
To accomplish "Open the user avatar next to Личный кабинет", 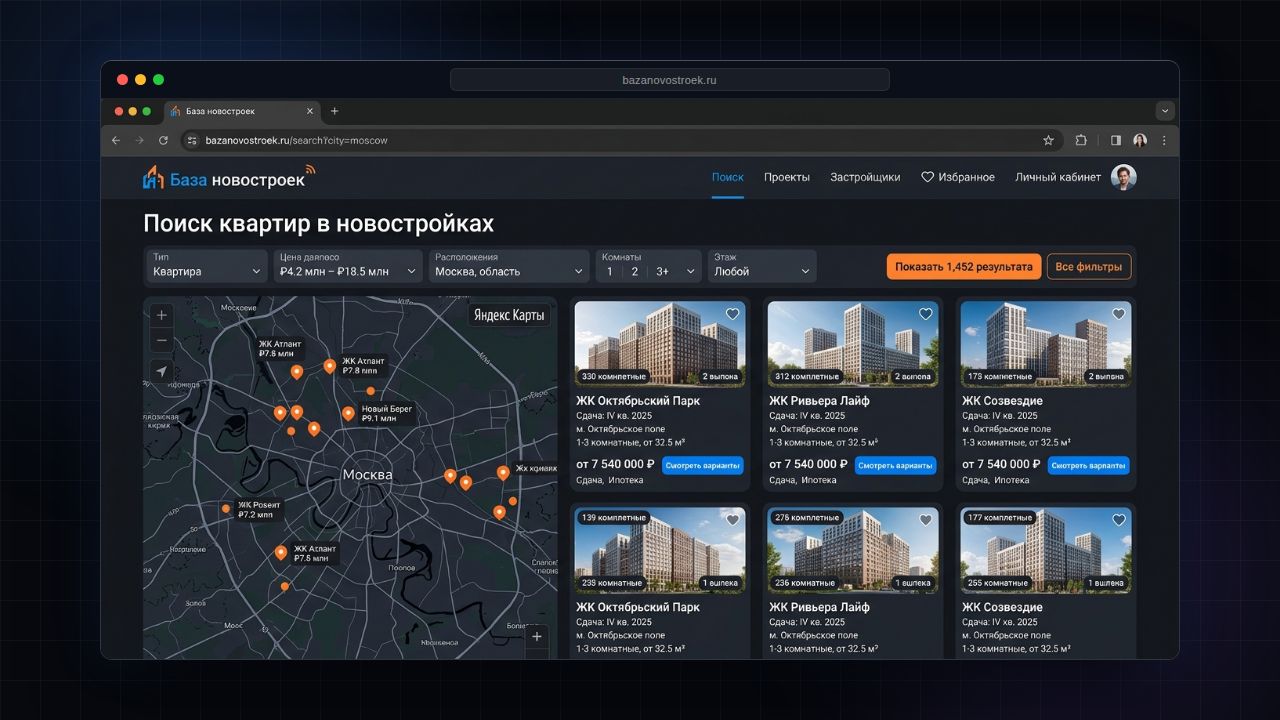I will coord(1124,177).
